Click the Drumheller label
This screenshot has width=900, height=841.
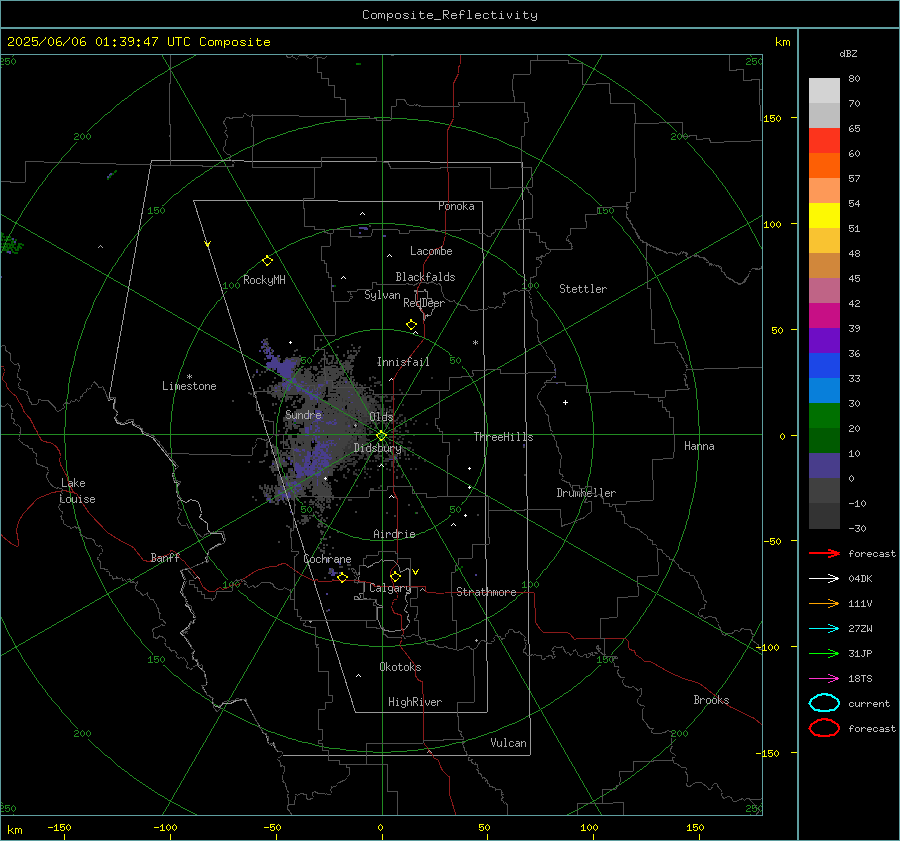pos(586,493)
